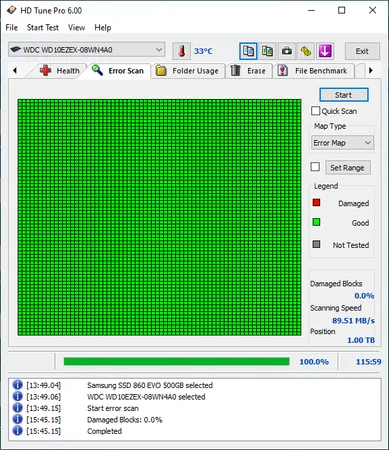Click info icon beside WDC selected log entry

point(17,396)
